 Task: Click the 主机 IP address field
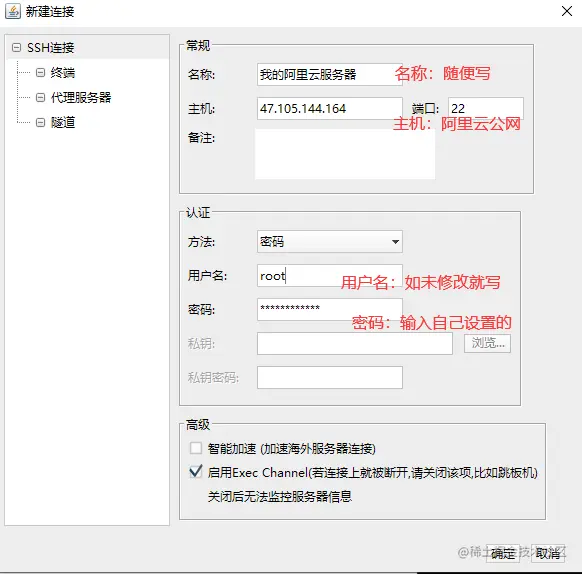330,108
